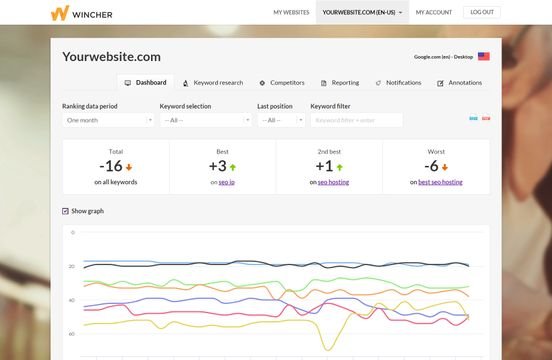Click the 'on all keywords' text

[116, 182]
